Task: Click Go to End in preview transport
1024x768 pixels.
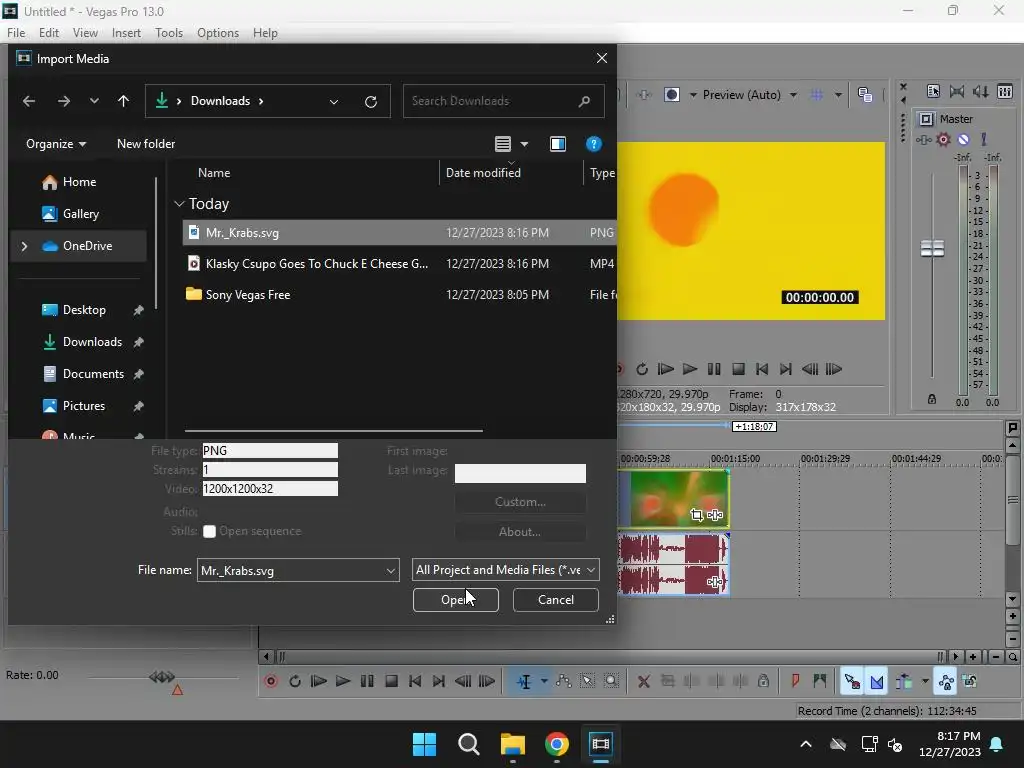Action: [786, 369]
